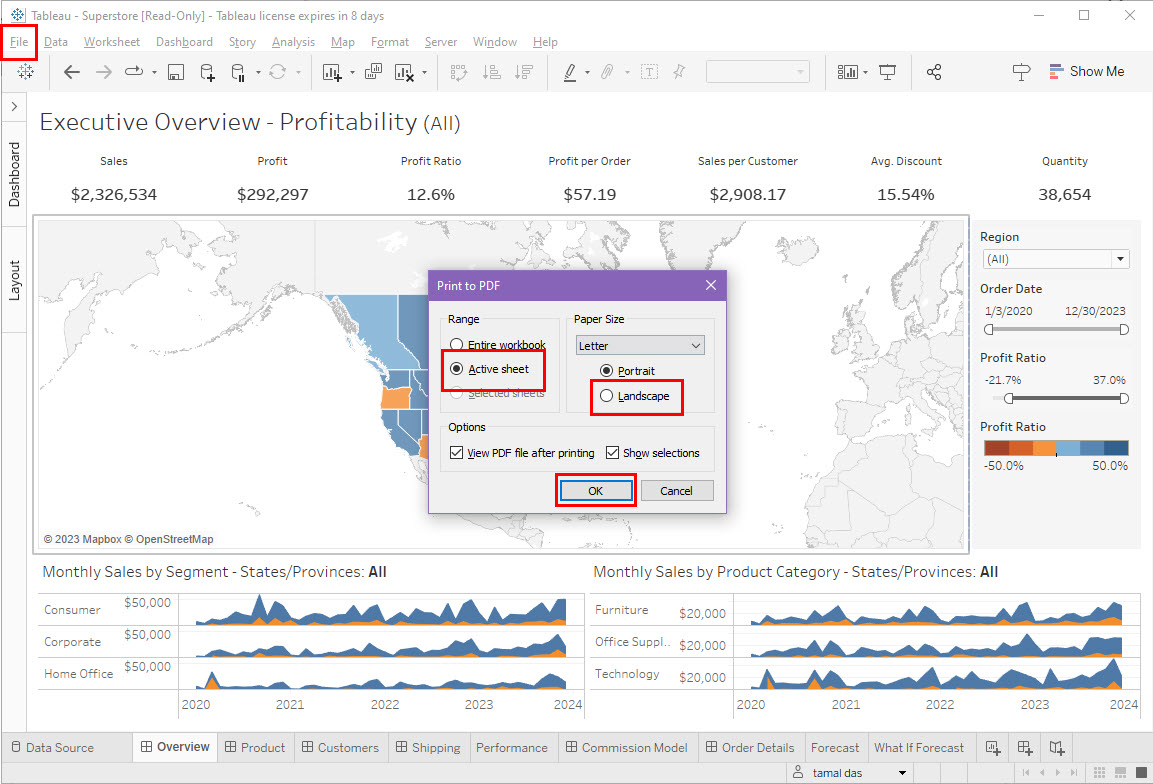Open the Worksheet menu
This screenshot has width=1153, height=784.
point(112,42)
